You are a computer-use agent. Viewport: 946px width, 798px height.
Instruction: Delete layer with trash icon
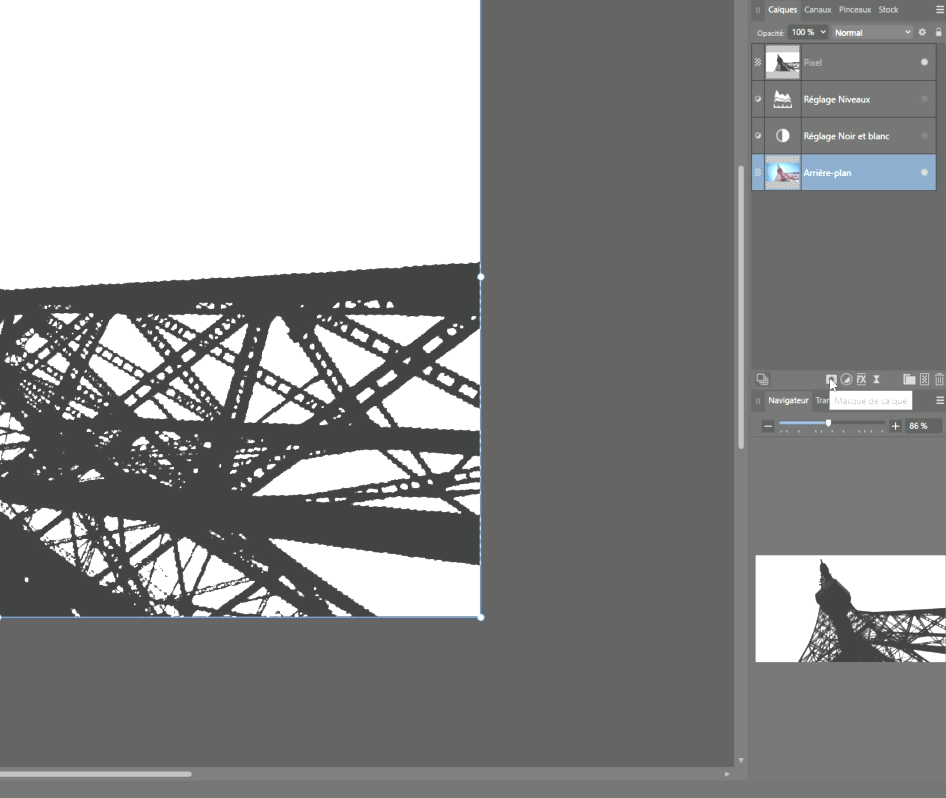[939, 379]
